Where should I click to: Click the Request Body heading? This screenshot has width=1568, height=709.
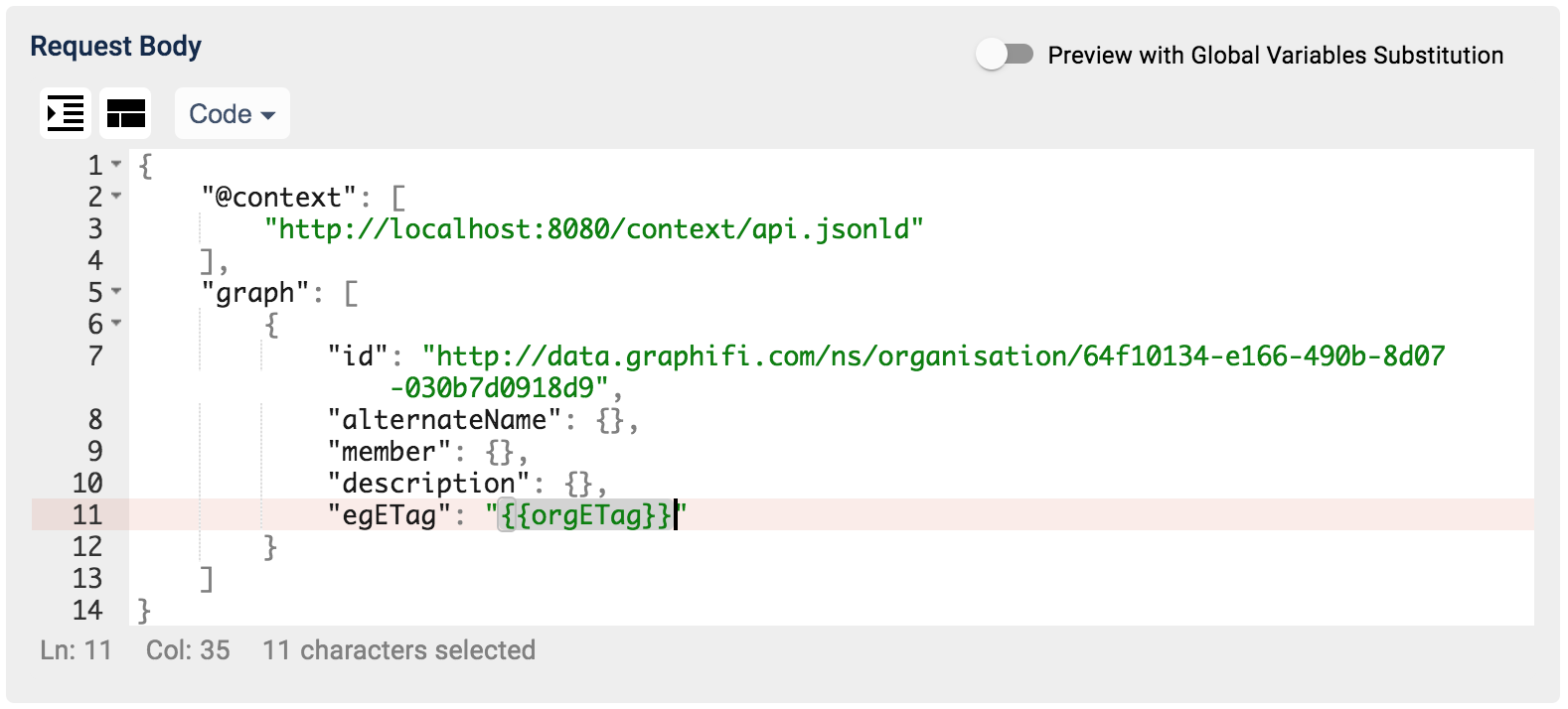[116, 47]
